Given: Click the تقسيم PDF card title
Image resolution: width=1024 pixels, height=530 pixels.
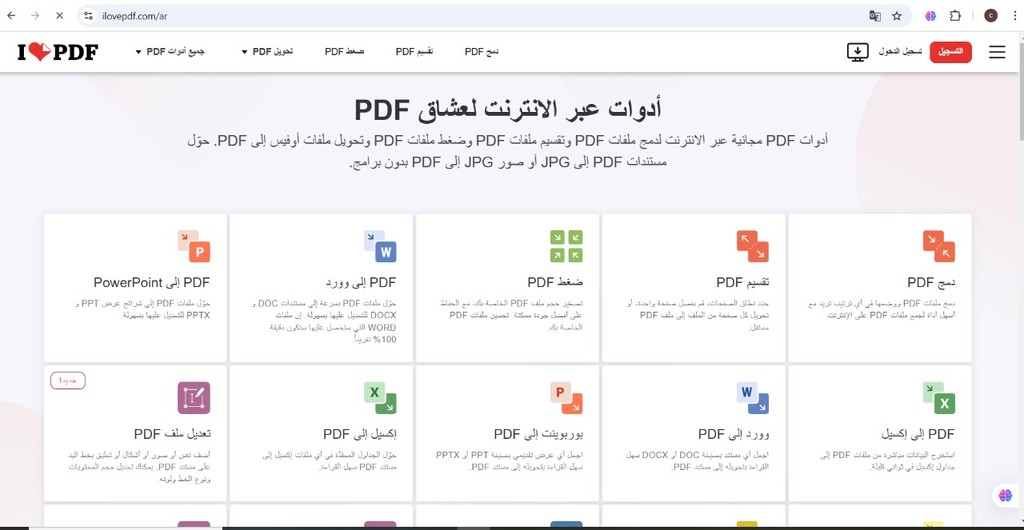Looking at the screenshot, I should [743, 283].
